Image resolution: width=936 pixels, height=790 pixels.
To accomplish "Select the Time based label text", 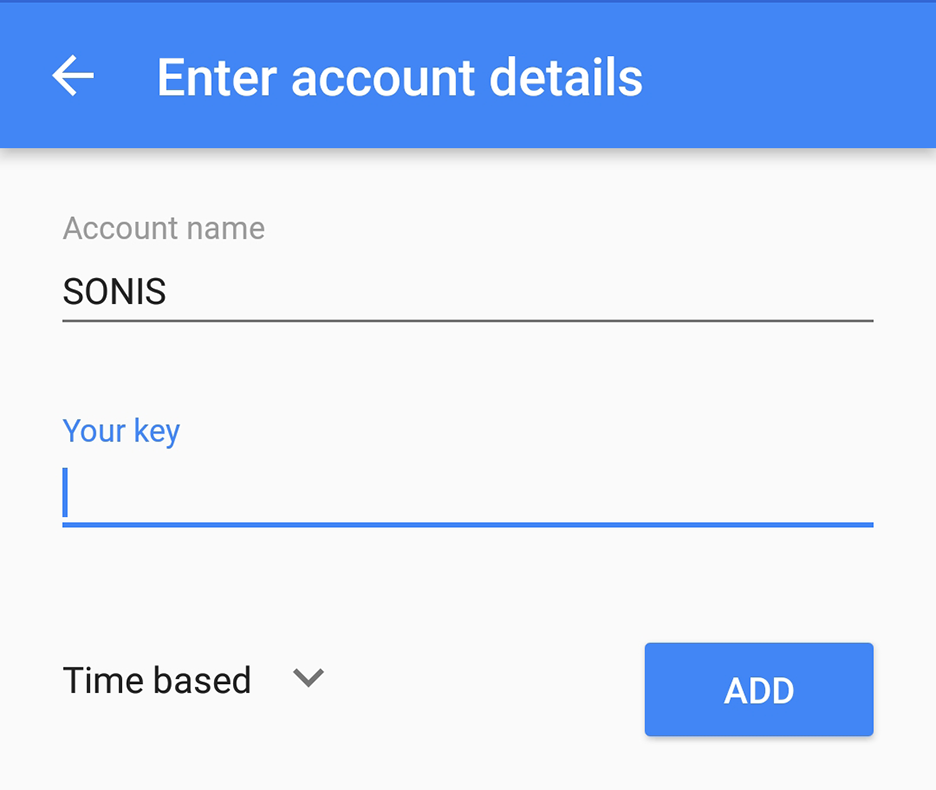I will point(156,680).
